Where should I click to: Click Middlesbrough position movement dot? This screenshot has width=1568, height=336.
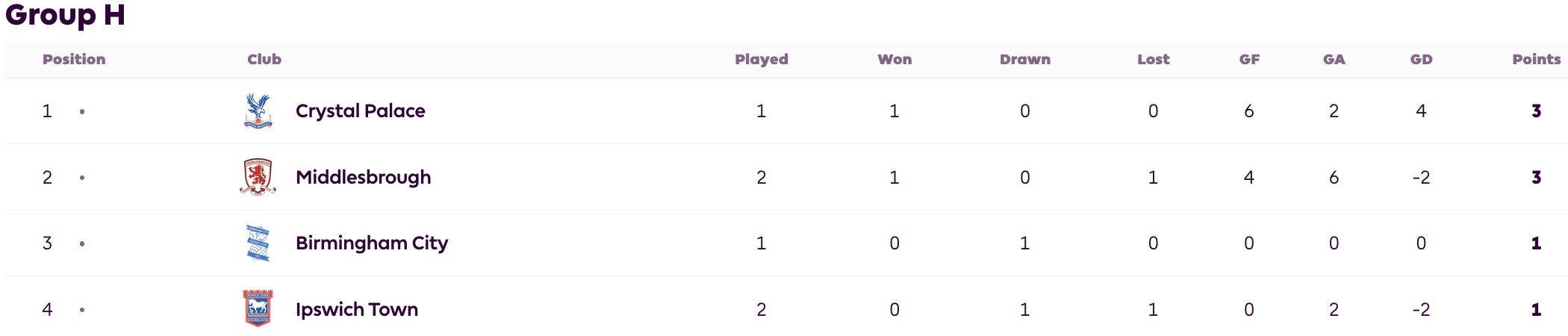[x=82, y=178]
